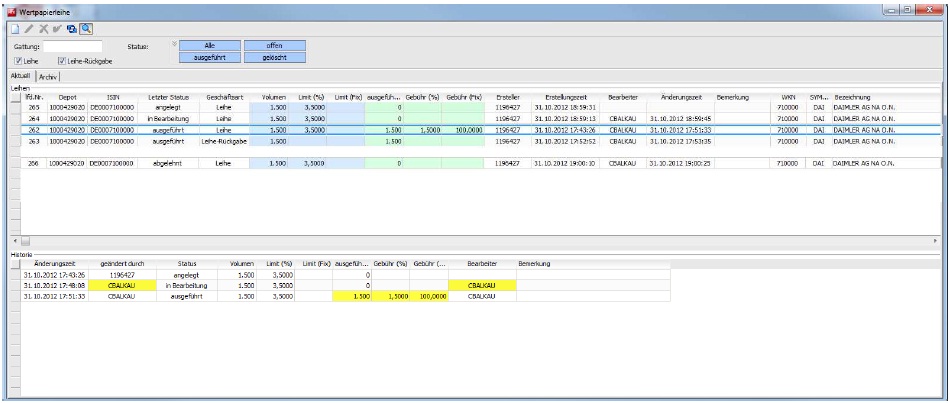Sort by Letzter Status column header

[168, 97]
